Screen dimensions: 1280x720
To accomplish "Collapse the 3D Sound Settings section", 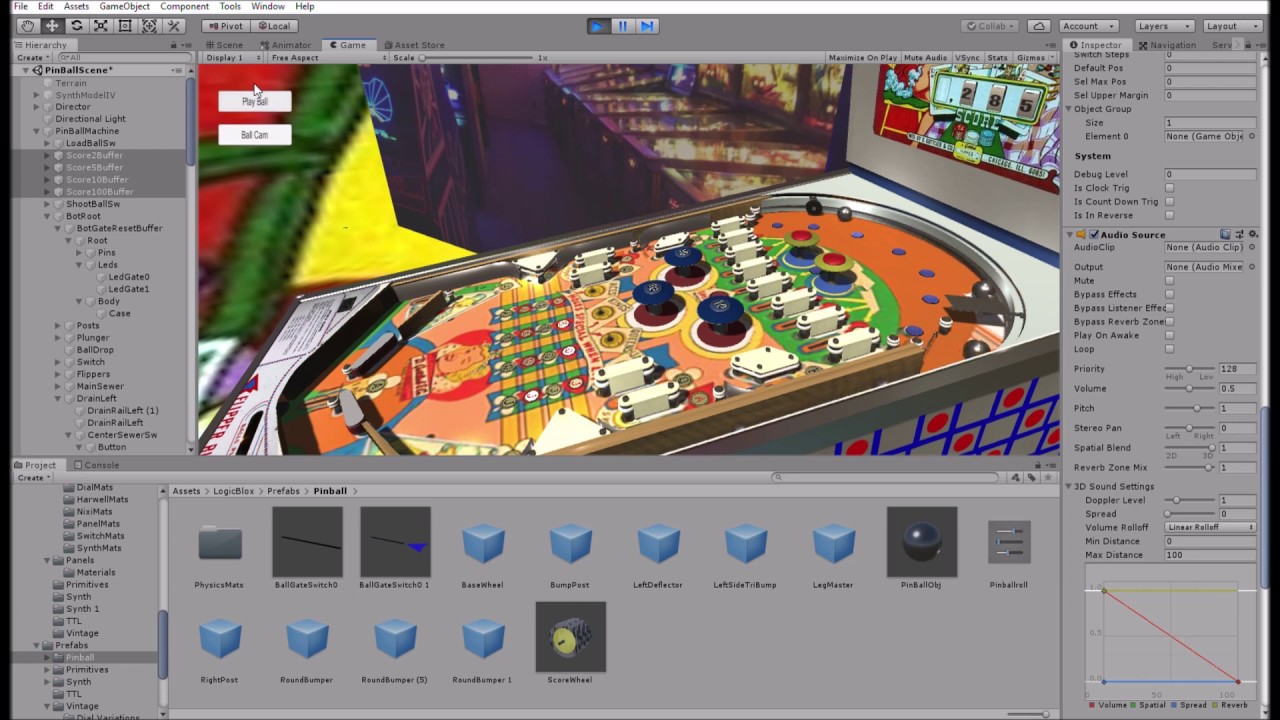I will click(x=1068, y=486).
